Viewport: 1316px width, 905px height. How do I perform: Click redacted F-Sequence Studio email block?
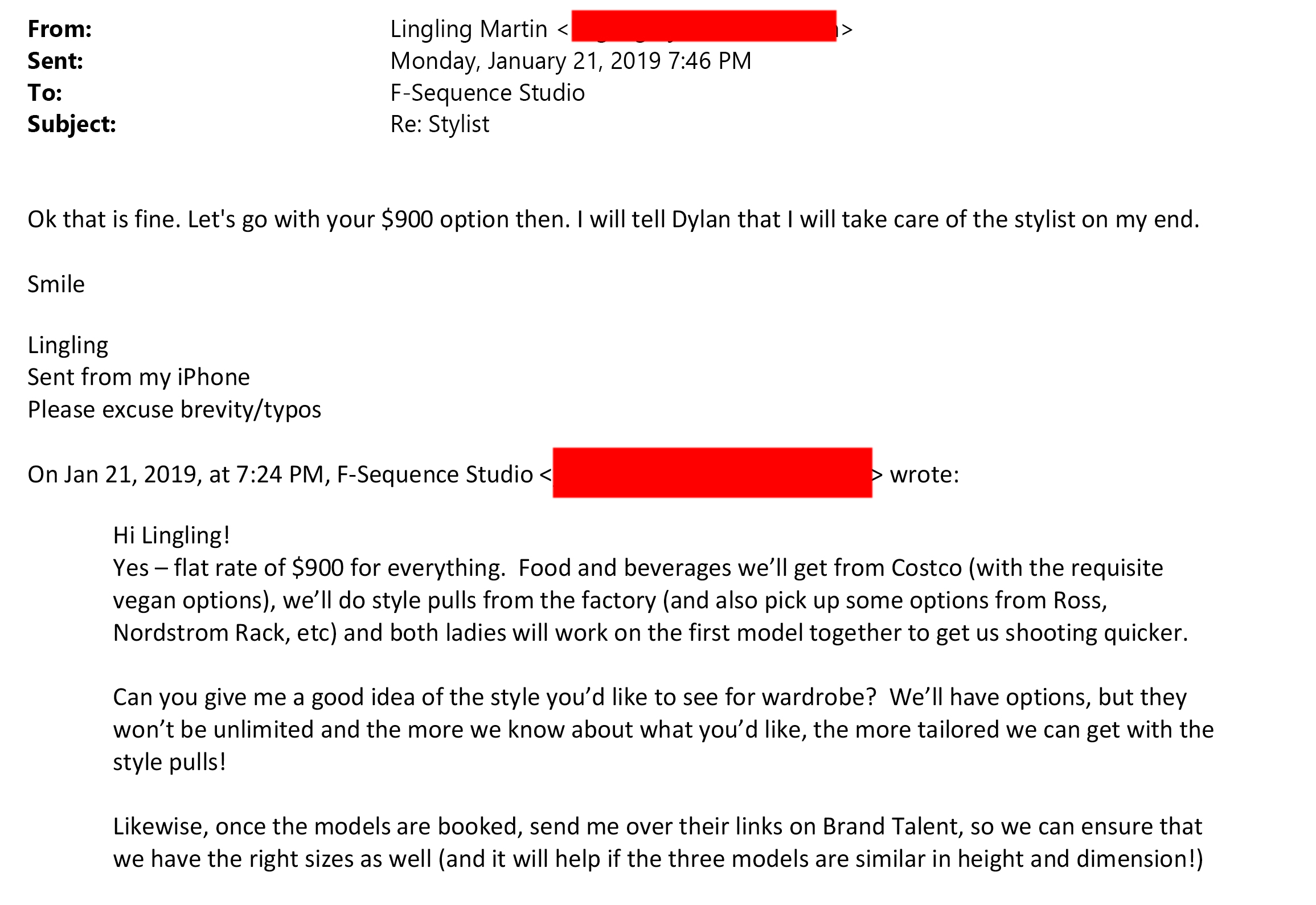click(712, 473)
